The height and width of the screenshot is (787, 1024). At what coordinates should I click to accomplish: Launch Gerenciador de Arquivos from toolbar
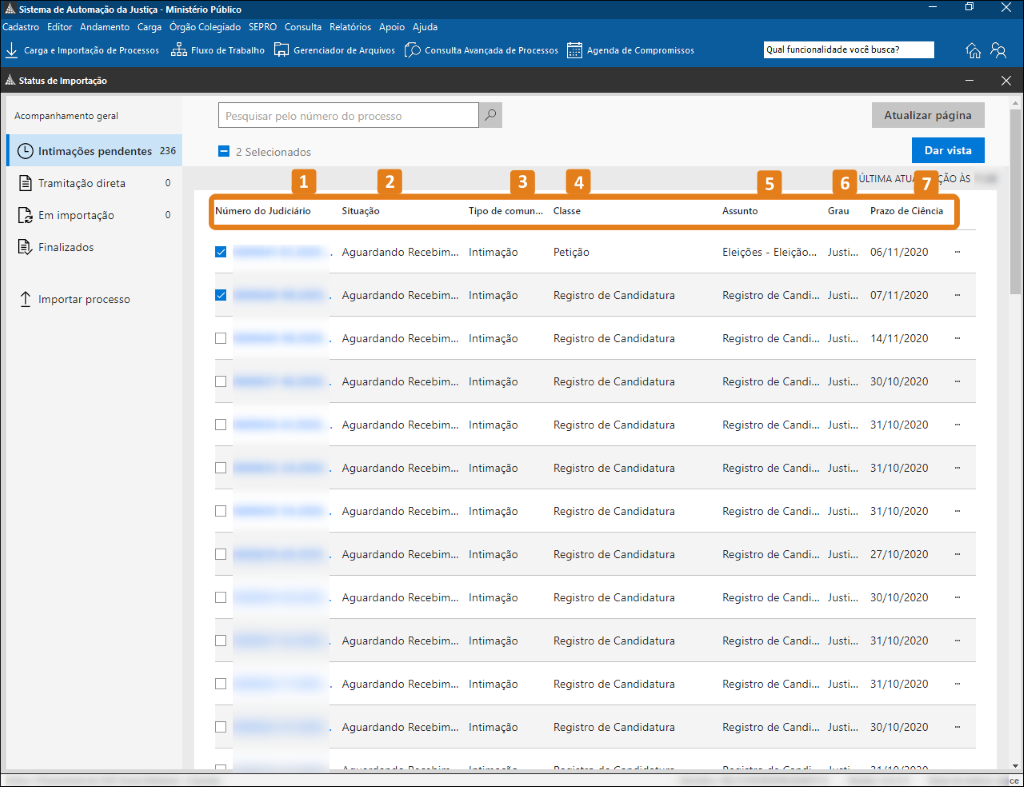point(282,50)
